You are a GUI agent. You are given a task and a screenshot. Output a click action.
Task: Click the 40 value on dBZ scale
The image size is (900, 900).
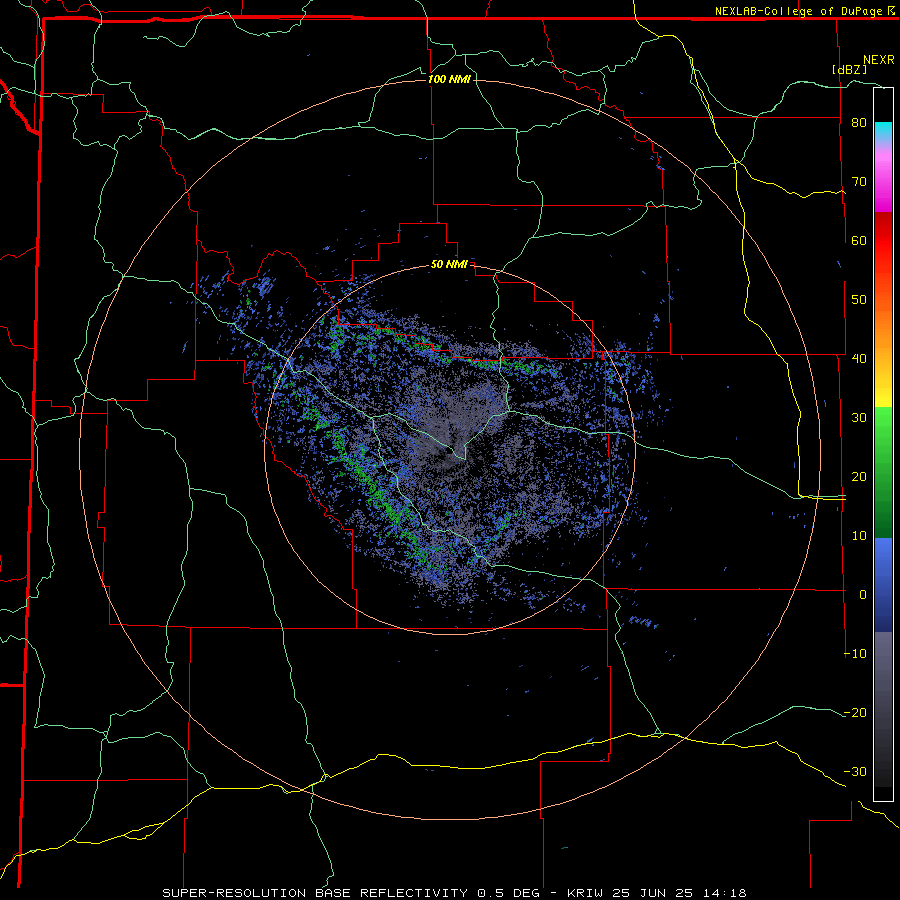[x=859, y=359]
